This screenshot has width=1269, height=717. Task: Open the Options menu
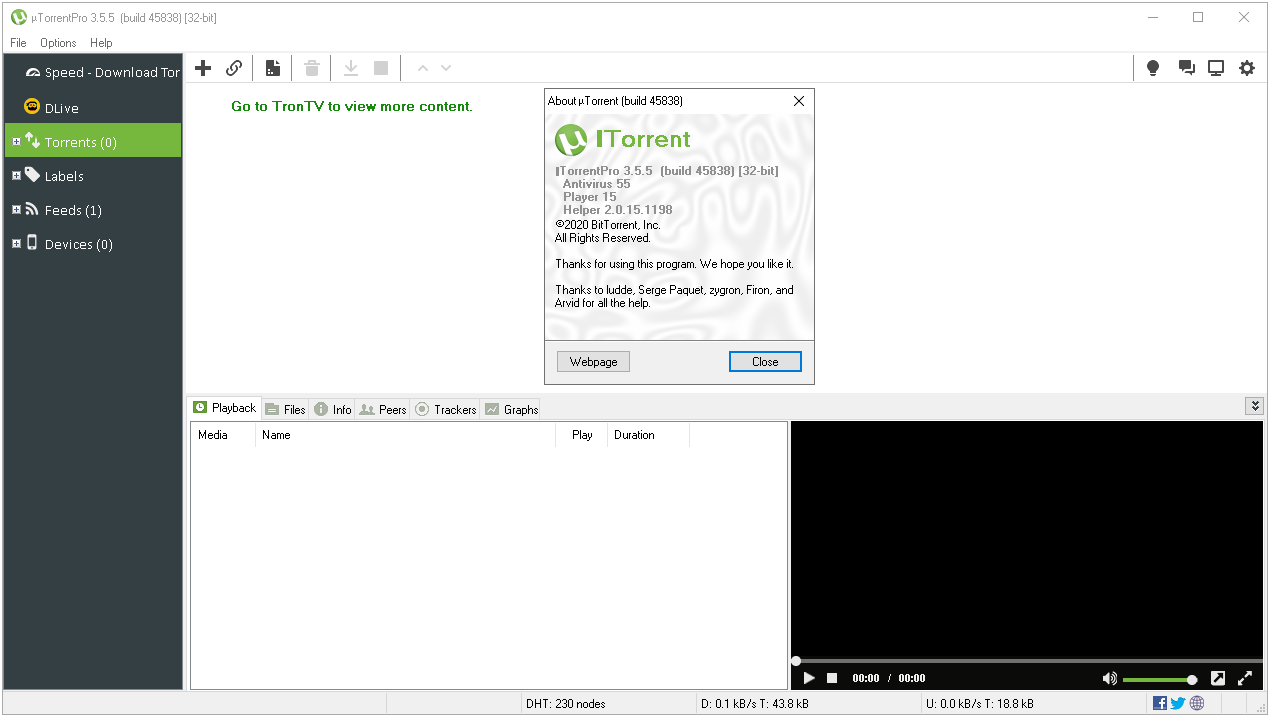coord(58,43)
